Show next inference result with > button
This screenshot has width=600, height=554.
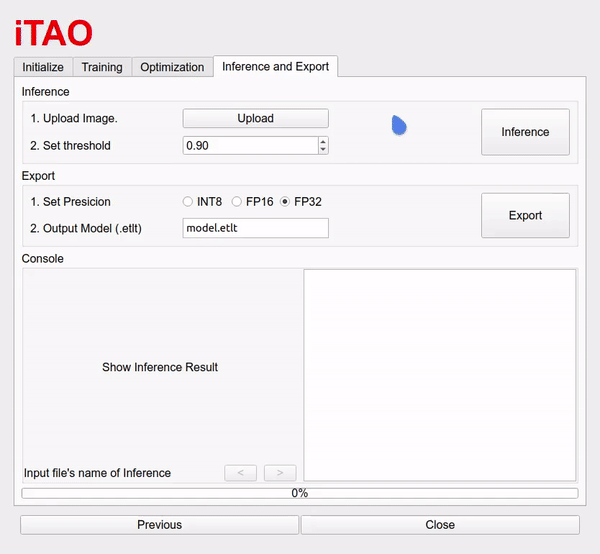(x=280, y=473)
